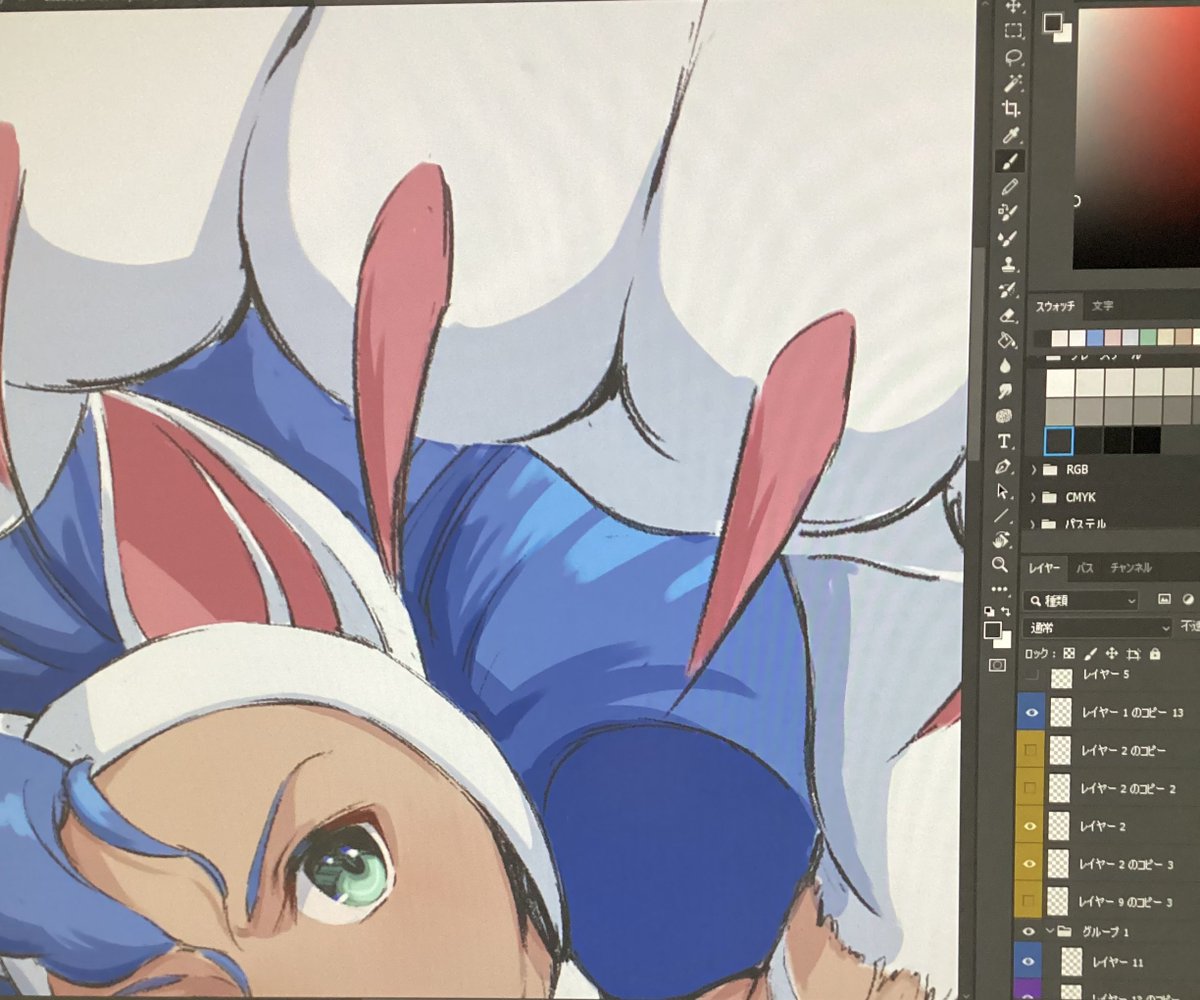Open the 通常 blend mode dropdown
Viewport: 1200px width, 1000px height.
1098,628
